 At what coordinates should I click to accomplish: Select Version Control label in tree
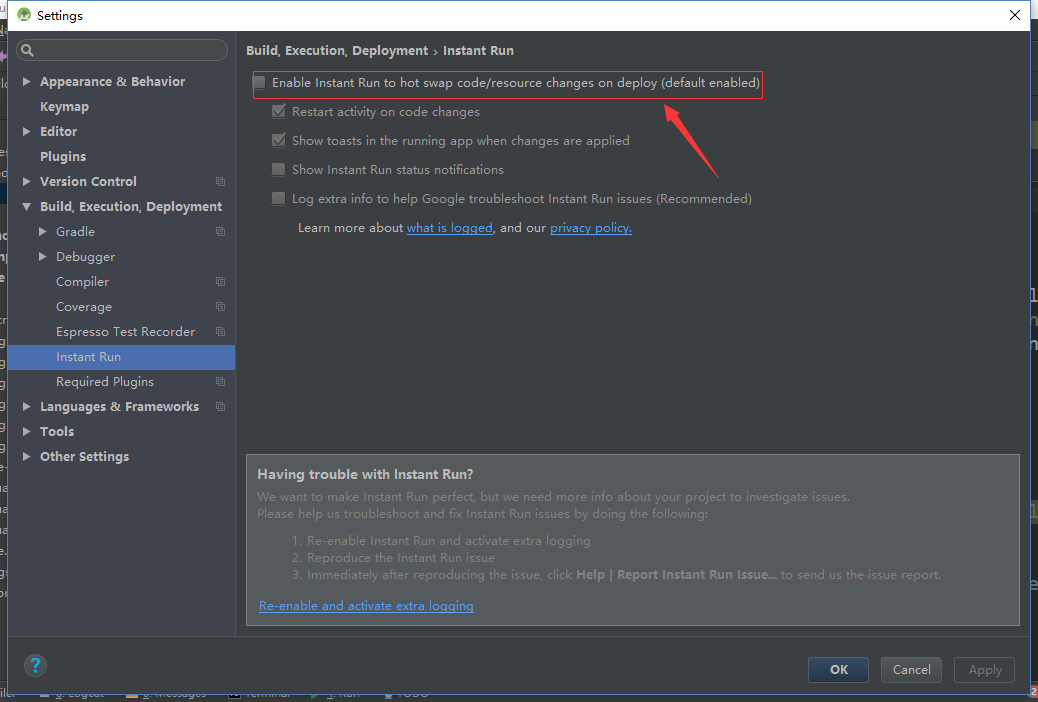coord(88,181)
